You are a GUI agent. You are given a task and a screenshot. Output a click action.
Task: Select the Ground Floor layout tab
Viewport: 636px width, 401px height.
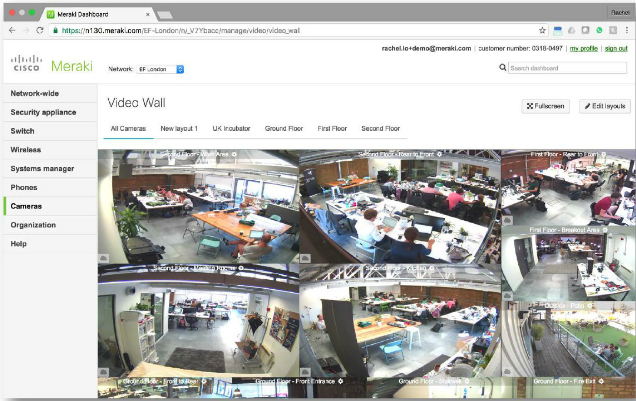284,129
